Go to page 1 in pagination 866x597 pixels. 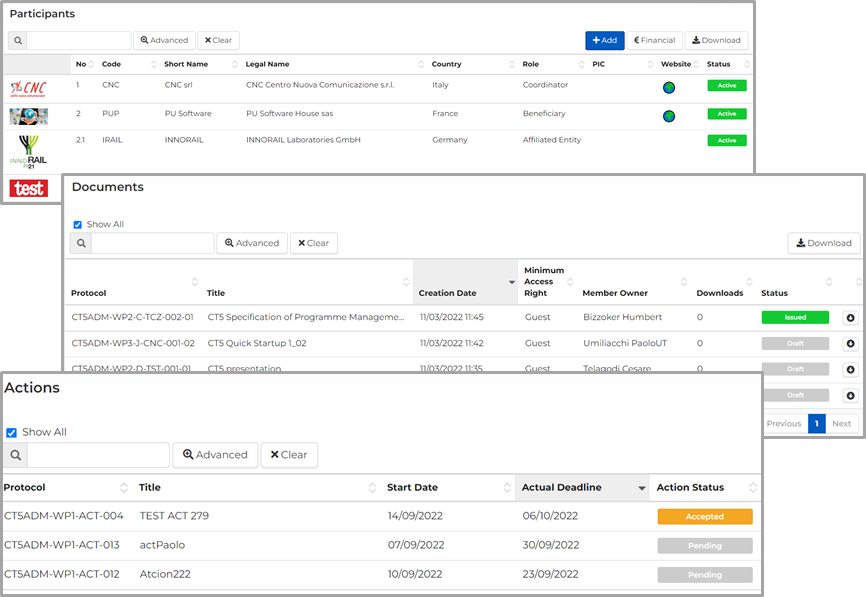coord(817,423)
